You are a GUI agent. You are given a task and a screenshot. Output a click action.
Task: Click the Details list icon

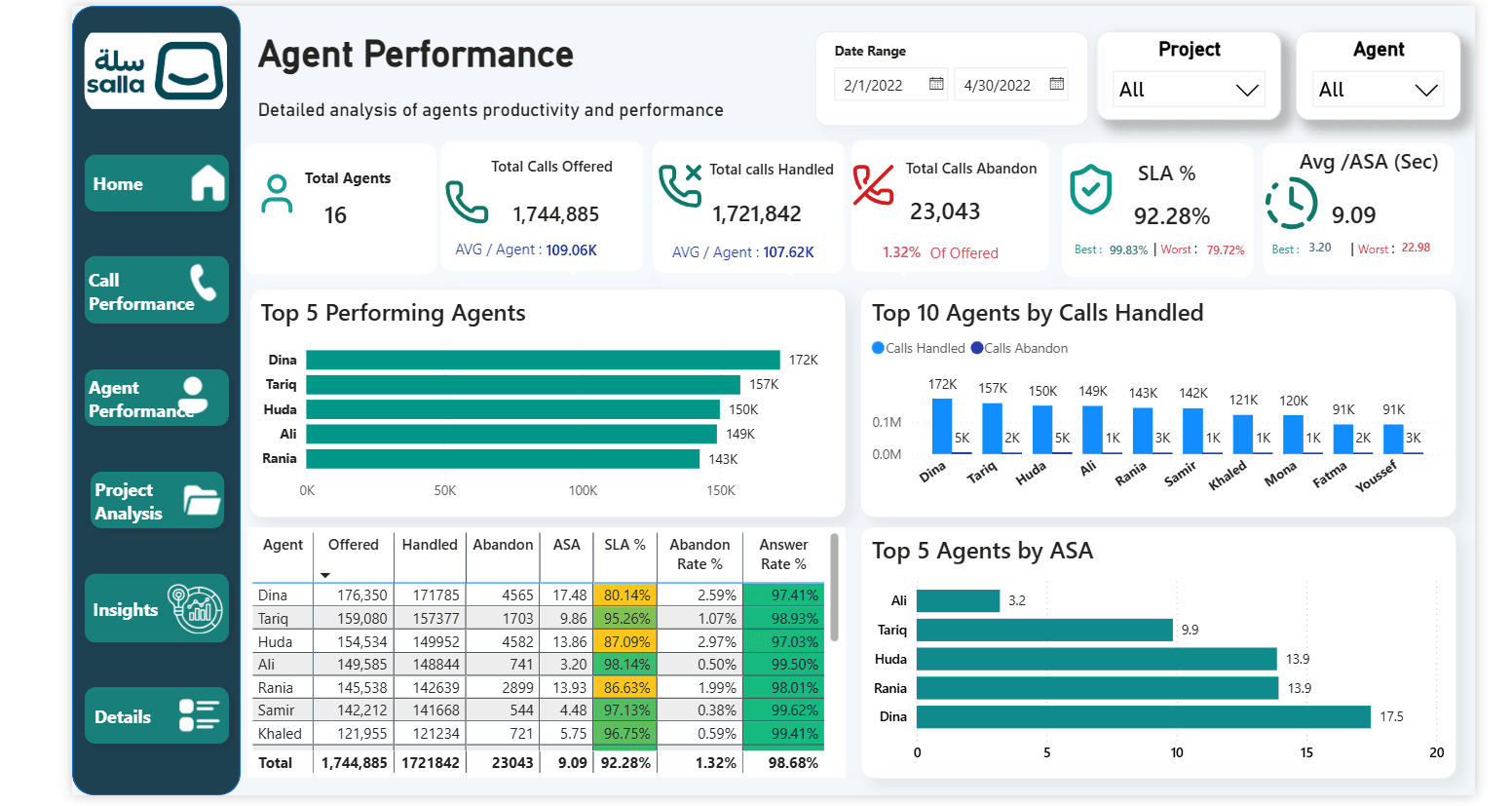199,715
